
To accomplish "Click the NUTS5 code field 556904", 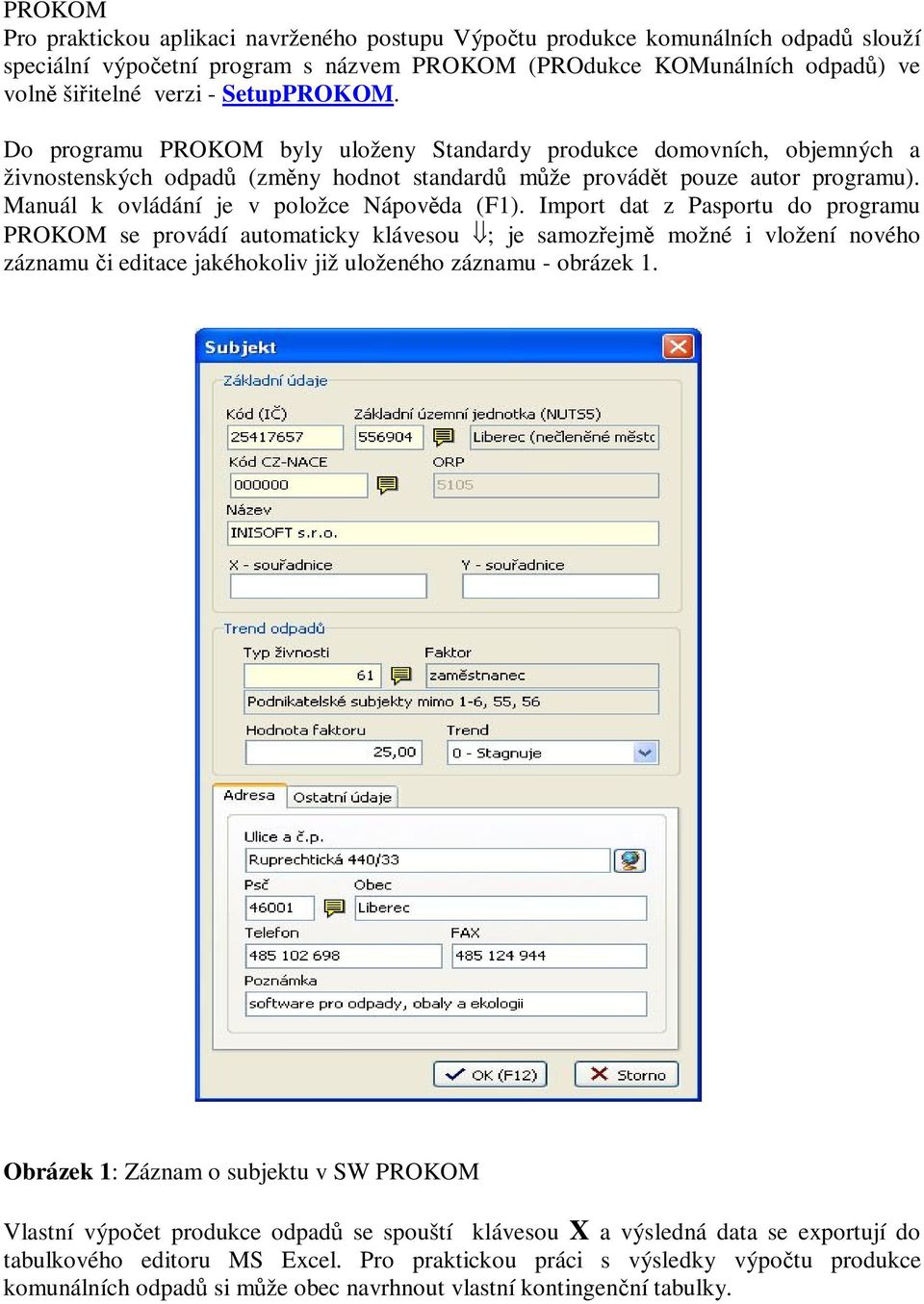I will click(391, 437).
